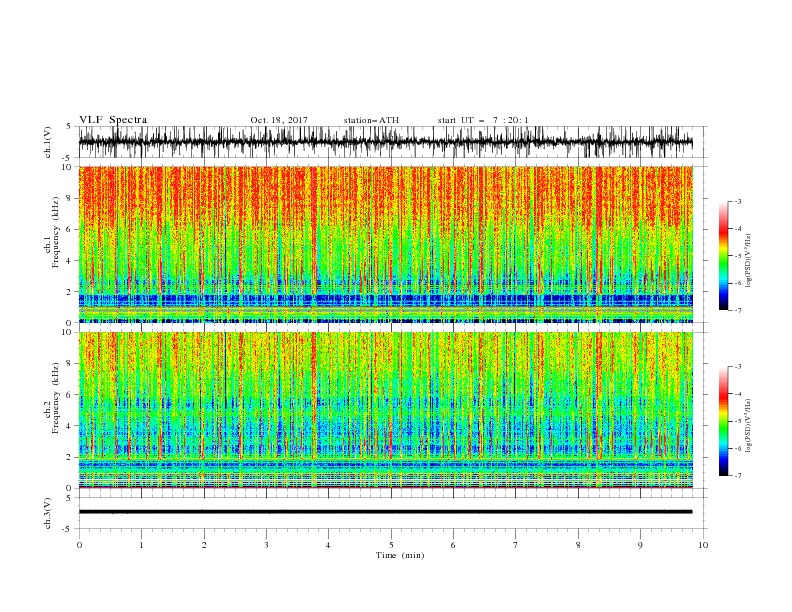792x612 pixels.
Task: Click the ch.1 spectrogram panel
Action: point(385,244)
